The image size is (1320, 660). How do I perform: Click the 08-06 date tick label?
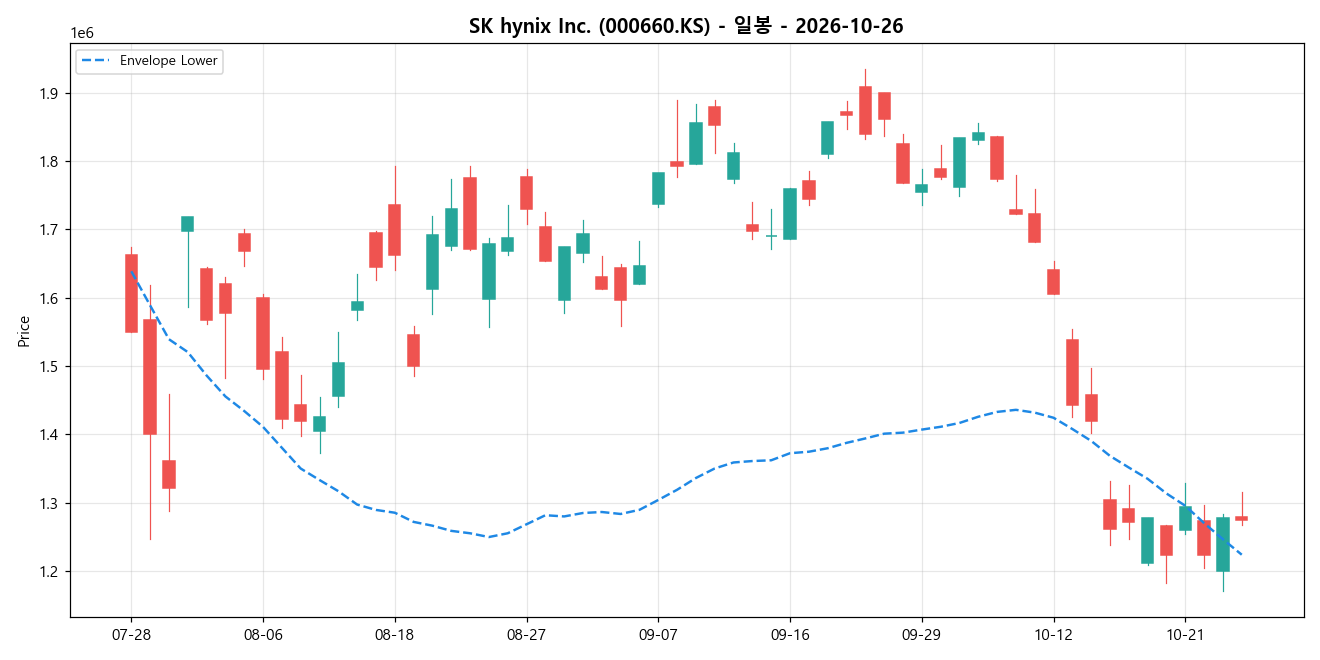pos(263,634)
